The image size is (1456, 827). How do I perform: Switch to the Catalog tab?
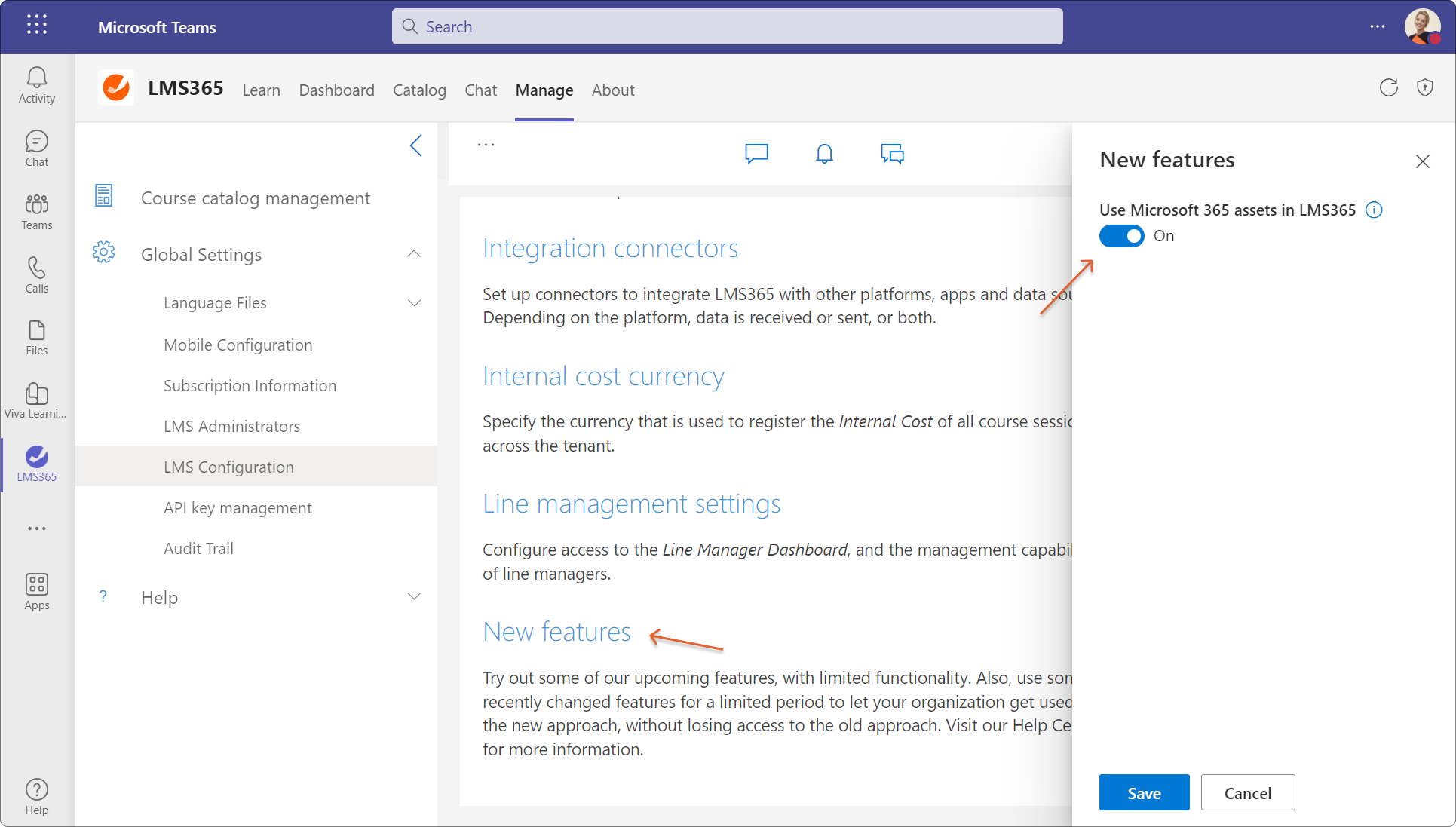pos(419,90)
